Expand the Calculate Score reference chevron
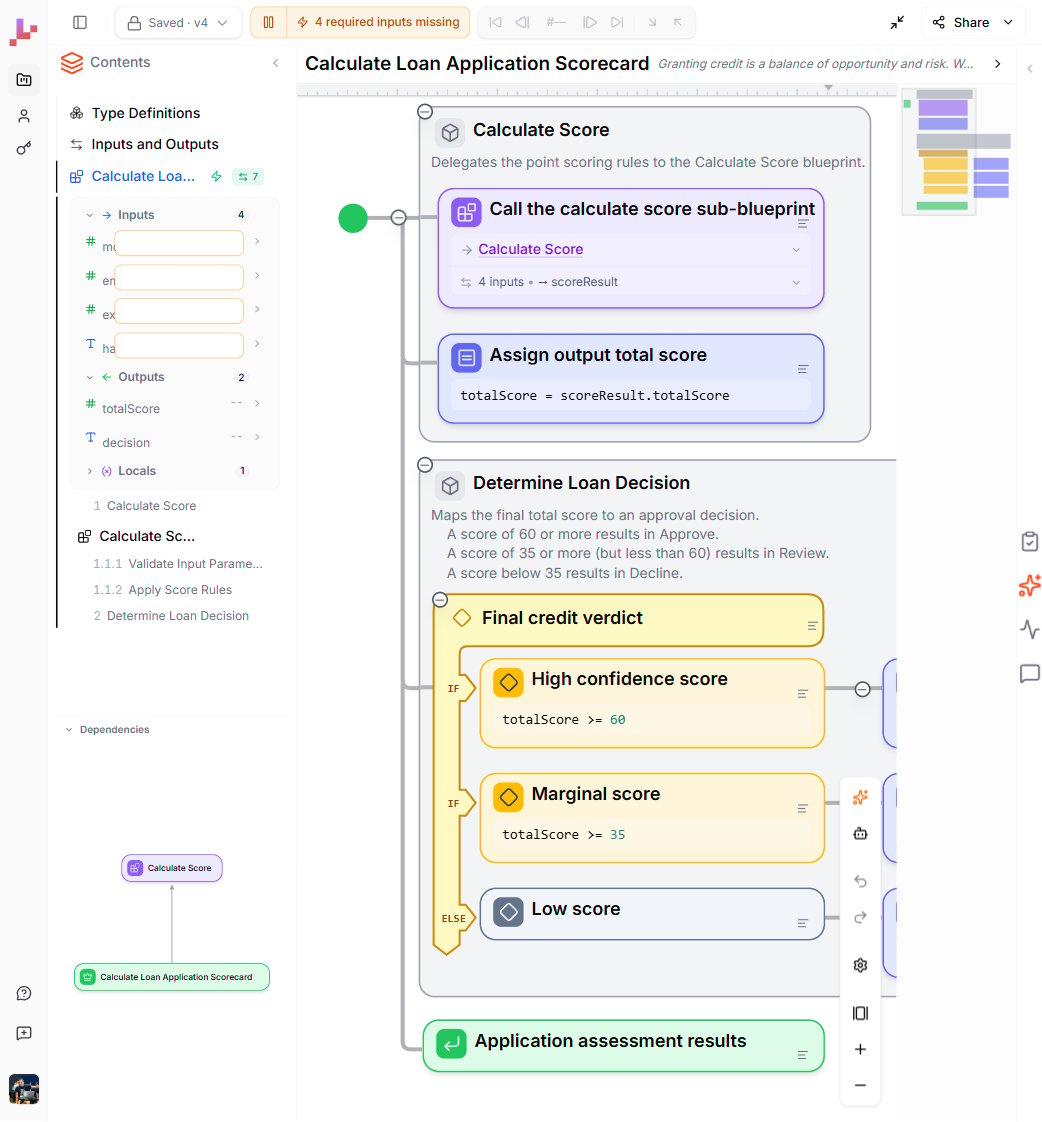1042x1122 pixels. pos(796,250)
